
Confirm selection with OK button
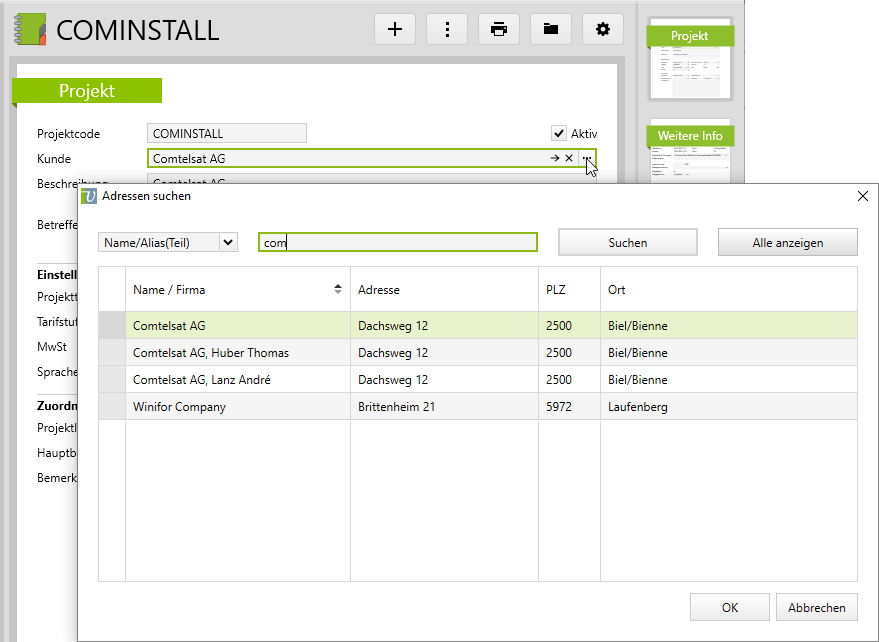(x=729, y=607)
